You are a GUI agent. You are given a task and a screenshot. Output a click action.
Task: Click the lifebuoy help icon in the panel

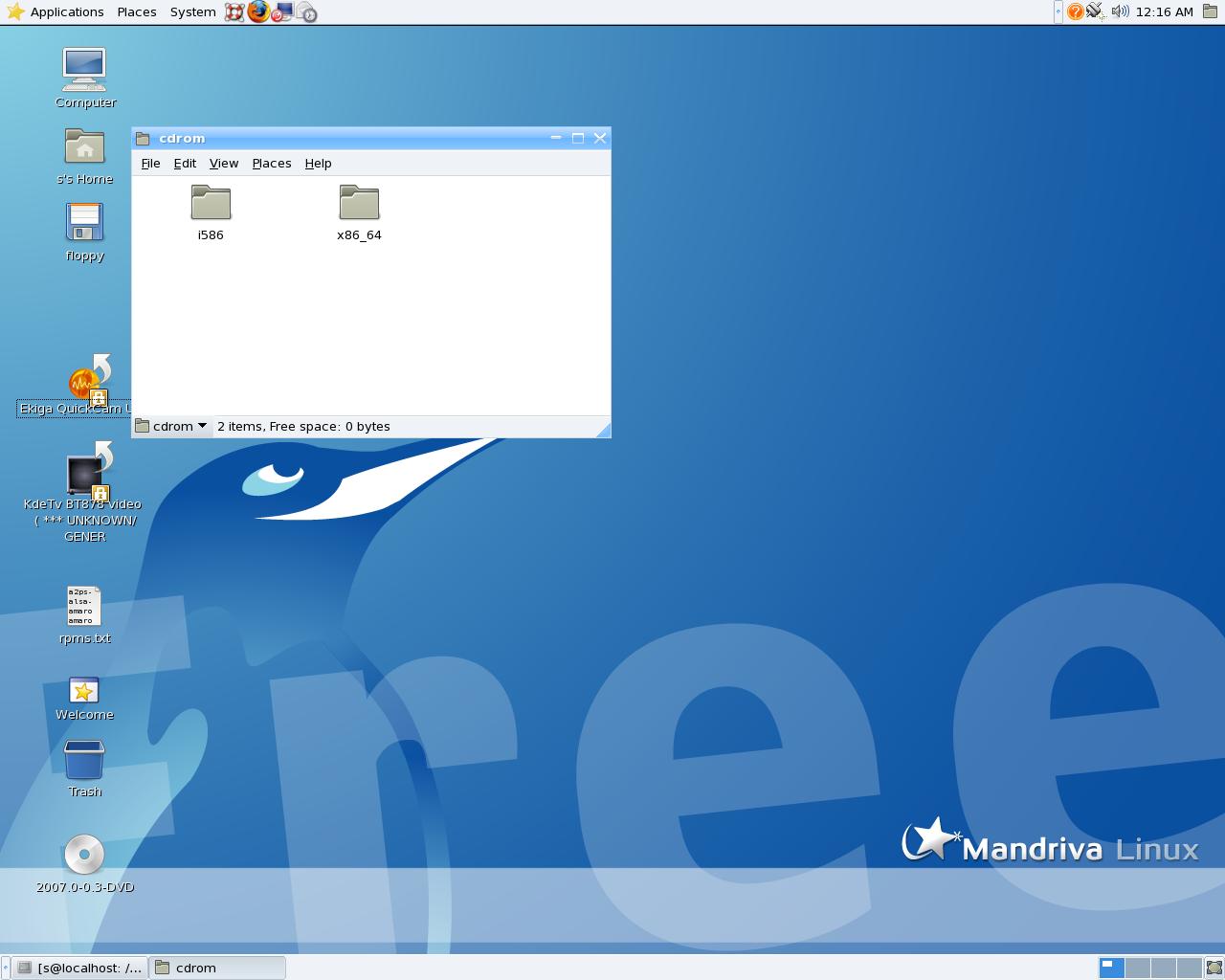[234, 12]
